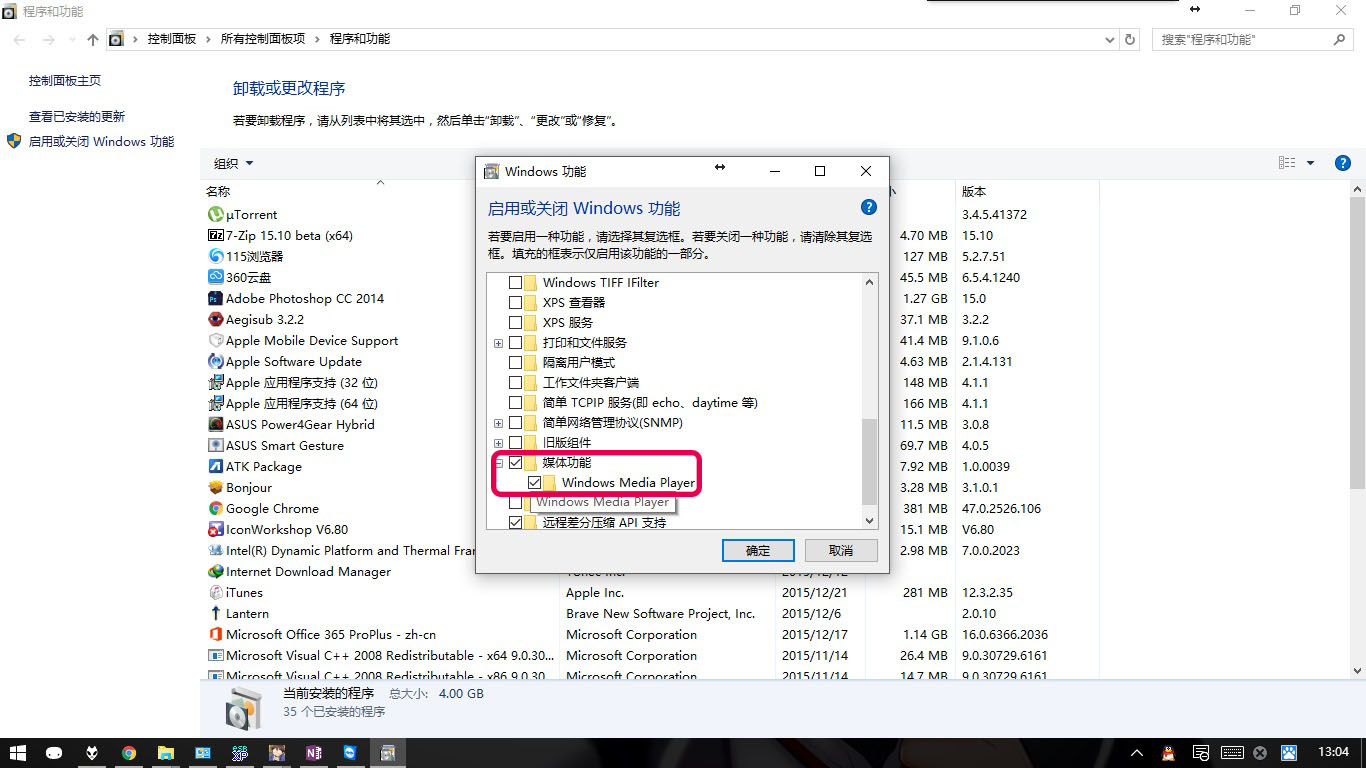Confirm with the 确定 button
The height and width of the screenshot is (768, 1366).
click(x=758, y=550)
